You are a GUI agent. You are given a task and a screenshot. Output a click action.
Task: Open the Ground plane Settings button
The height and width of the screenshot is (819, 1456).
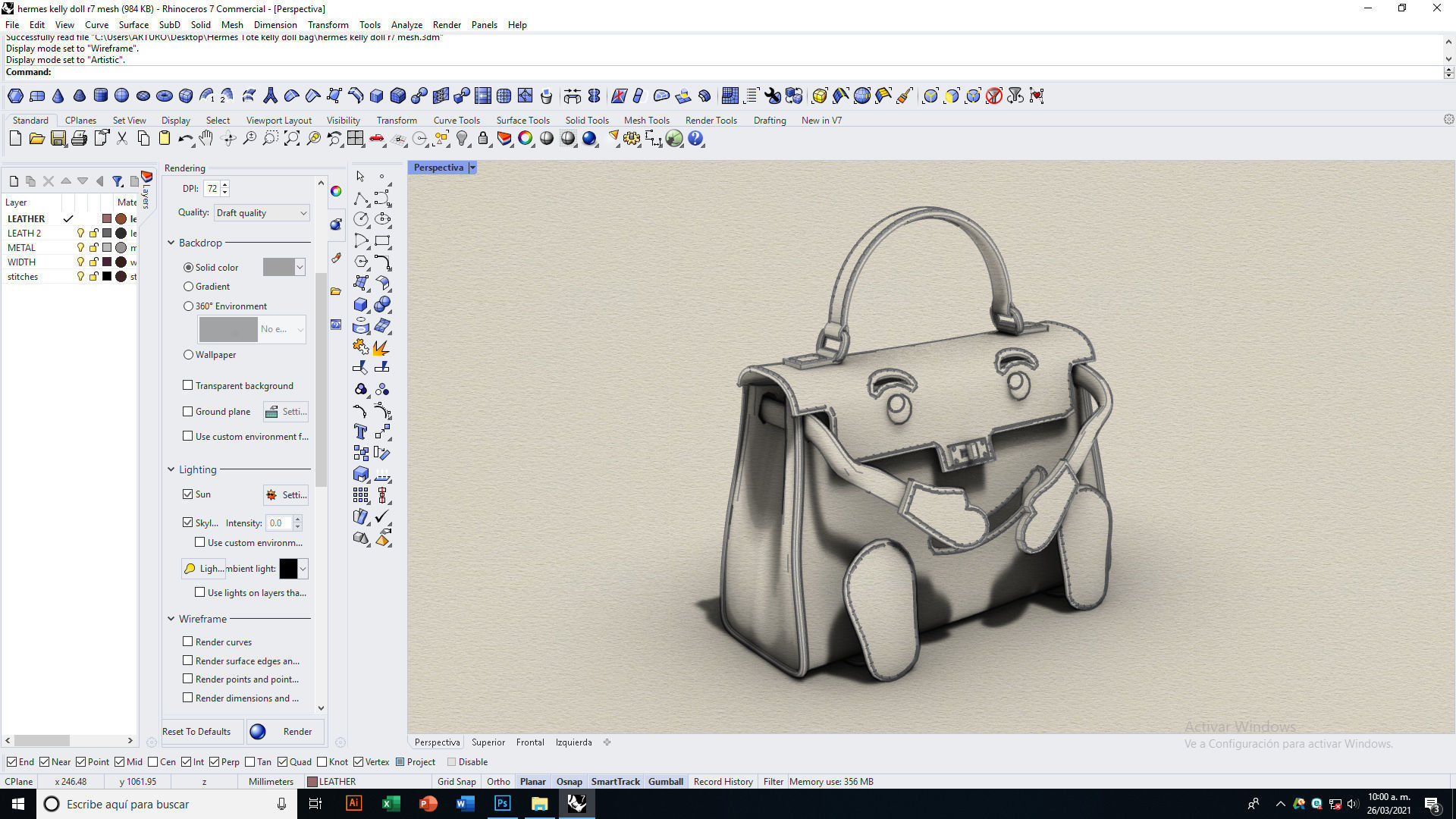(x=286, y=412)
